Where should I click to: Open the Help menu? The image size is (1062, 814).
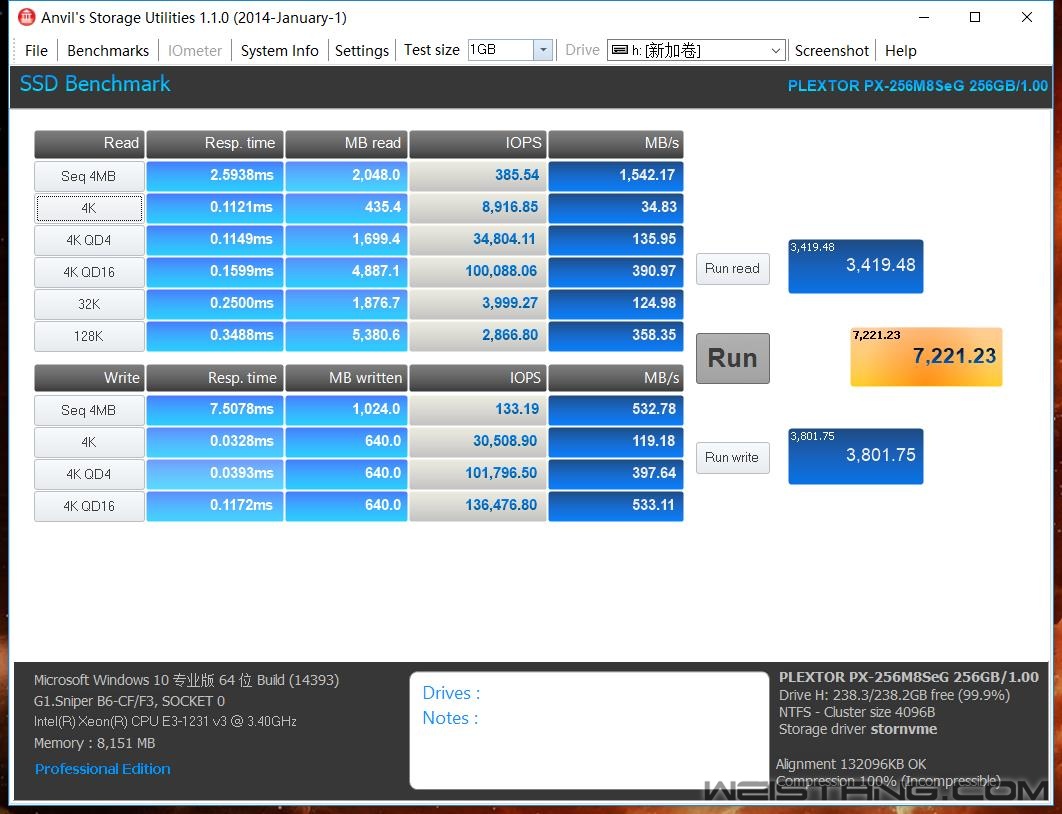pyautogui.click(x=900, y=51)
